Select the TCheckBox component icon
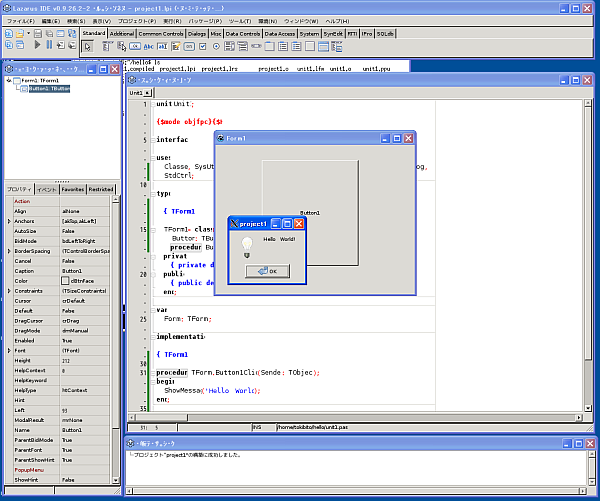Screen dimensions: 600x501 203,47
